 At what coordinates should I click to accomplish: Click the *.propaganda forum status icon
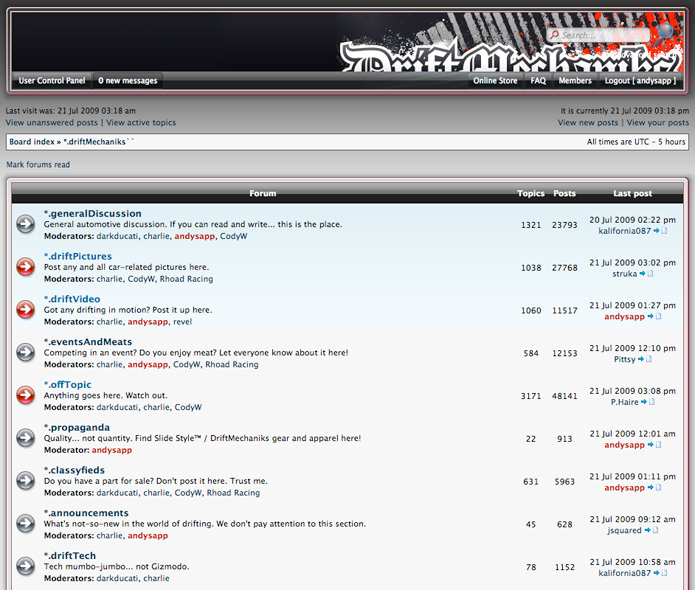[x=26, y=438]
